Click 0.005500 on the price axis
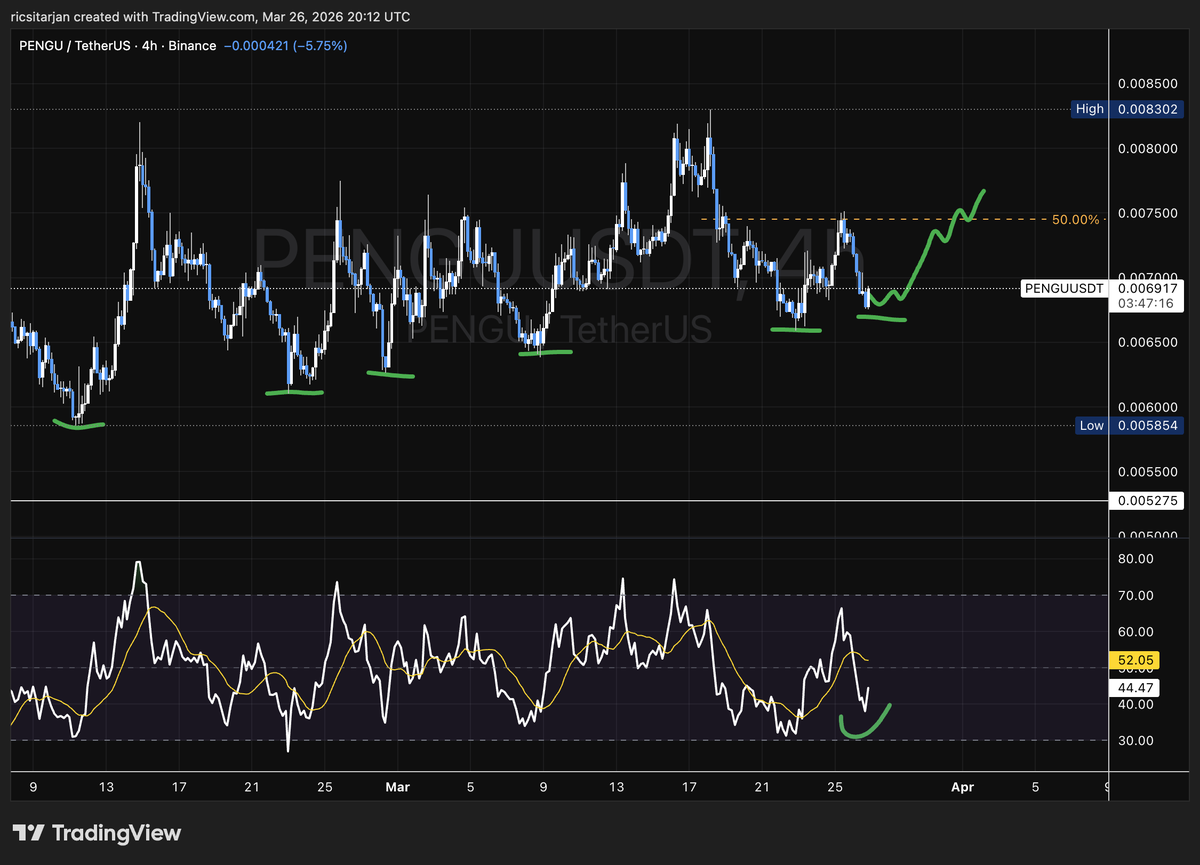This screenshot has width=1200, height=865. point(1149,471)
